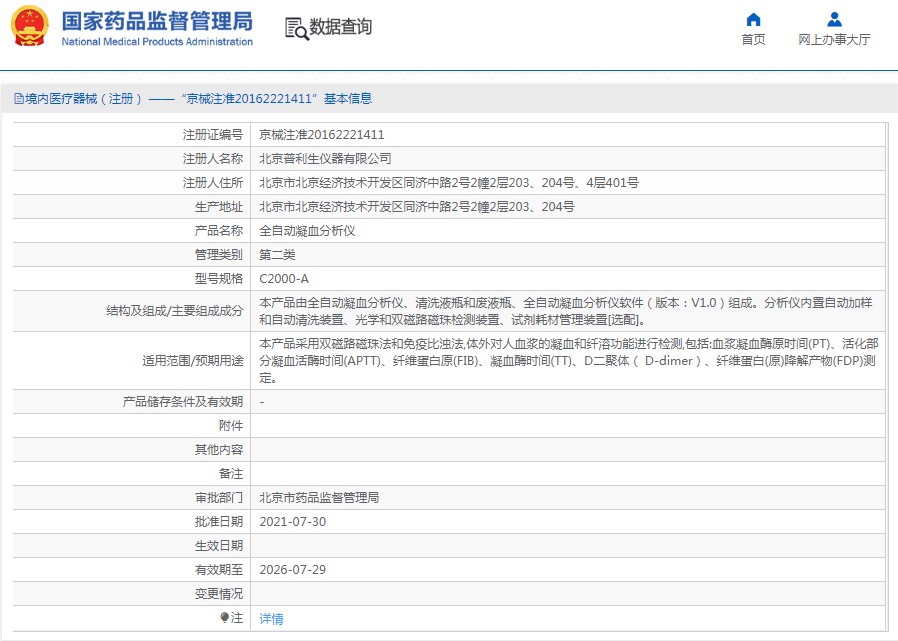The image size is (898, 641).
Task: Click the 产品名称 label
Action: click(x=219, y=231)
